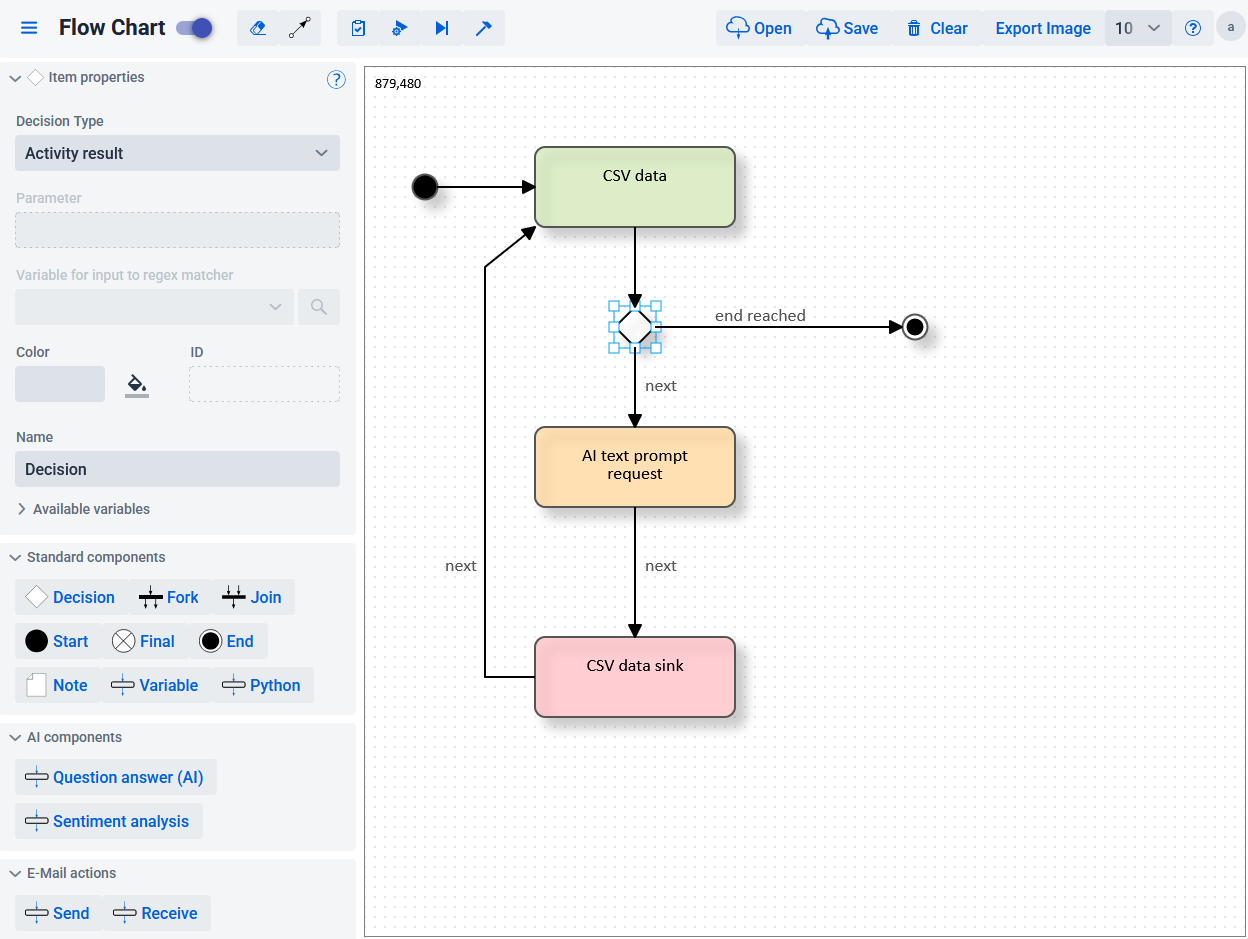Expand the Available variables section
This screenshot has width=1248, height=939.
80,509
